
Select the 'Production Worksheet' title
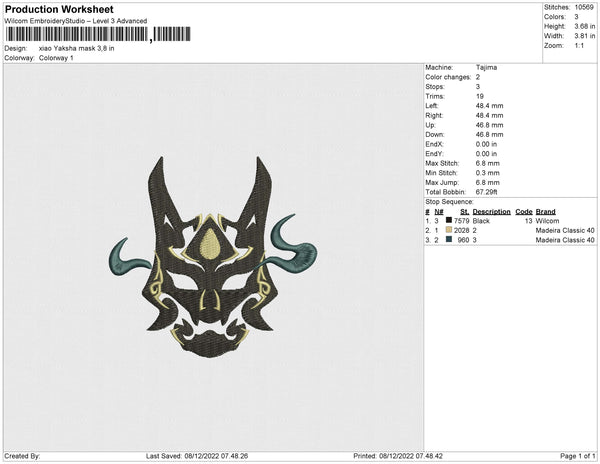(59, 9)
